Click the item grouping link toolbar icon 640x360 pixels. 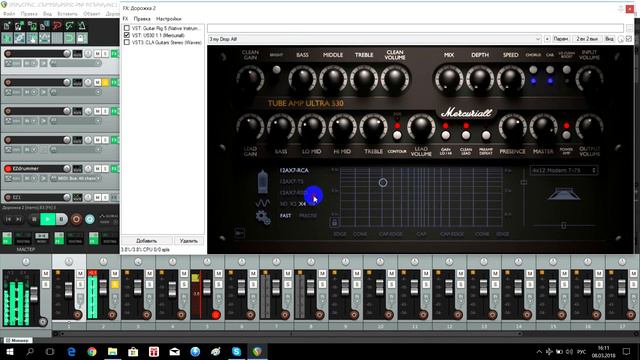coord(20,38)
